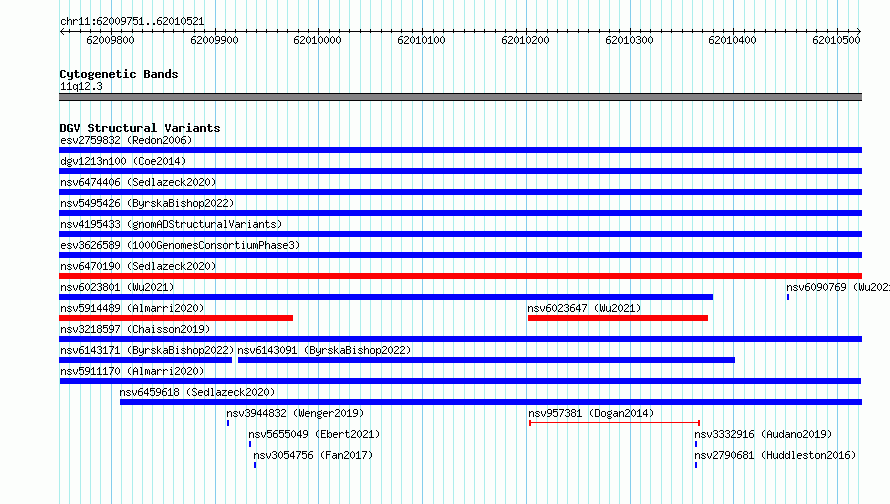Click ruler position 62010200
This screenshot has height=504, width=890.
click(x=525, y=40)
